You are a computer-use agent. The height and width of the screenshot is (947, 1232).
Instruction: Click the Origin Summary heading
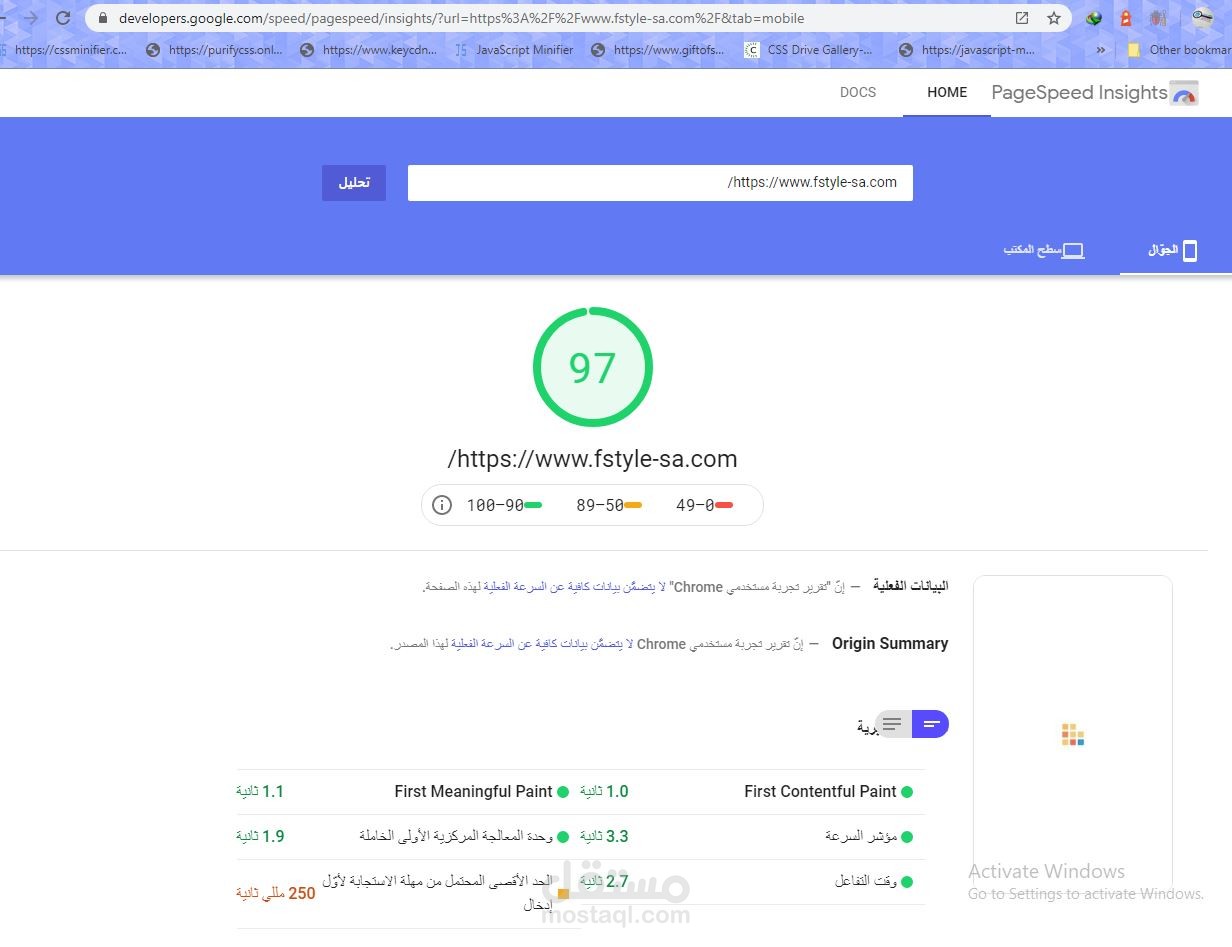[x=890, y=644]
